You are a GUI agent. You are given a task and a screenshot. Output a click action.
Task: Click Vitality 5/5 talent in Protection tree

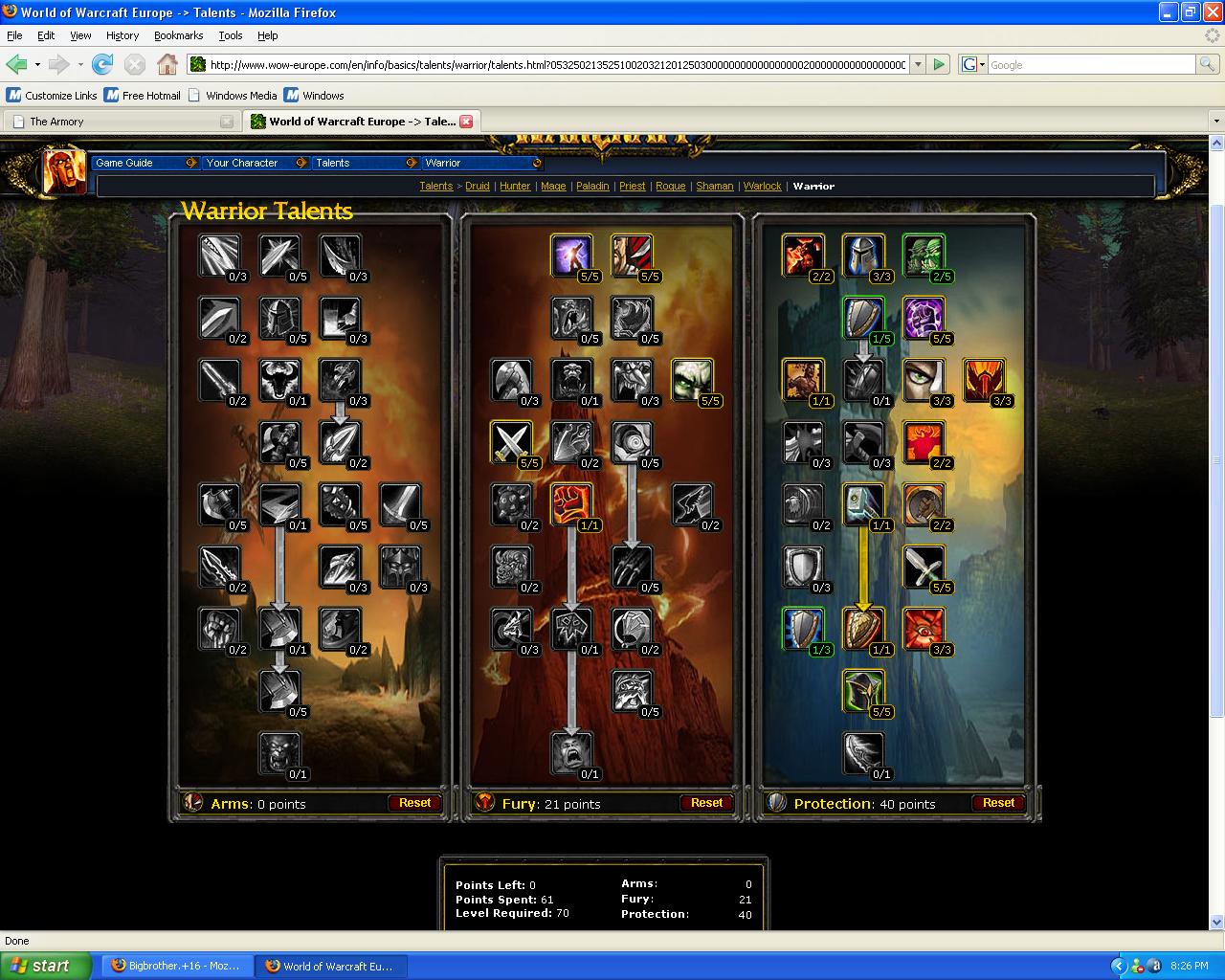pos(864,691)
